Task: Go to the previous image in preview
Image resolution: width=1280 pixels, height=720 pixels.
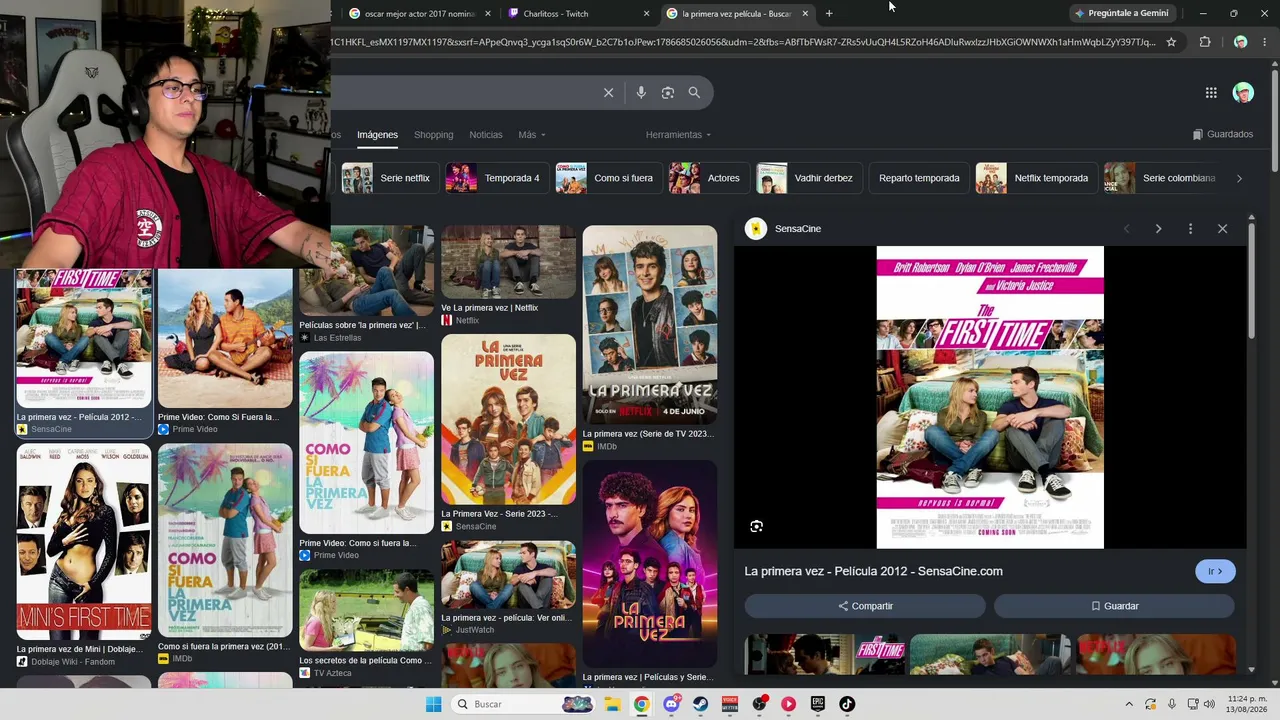Action: 1126,229
